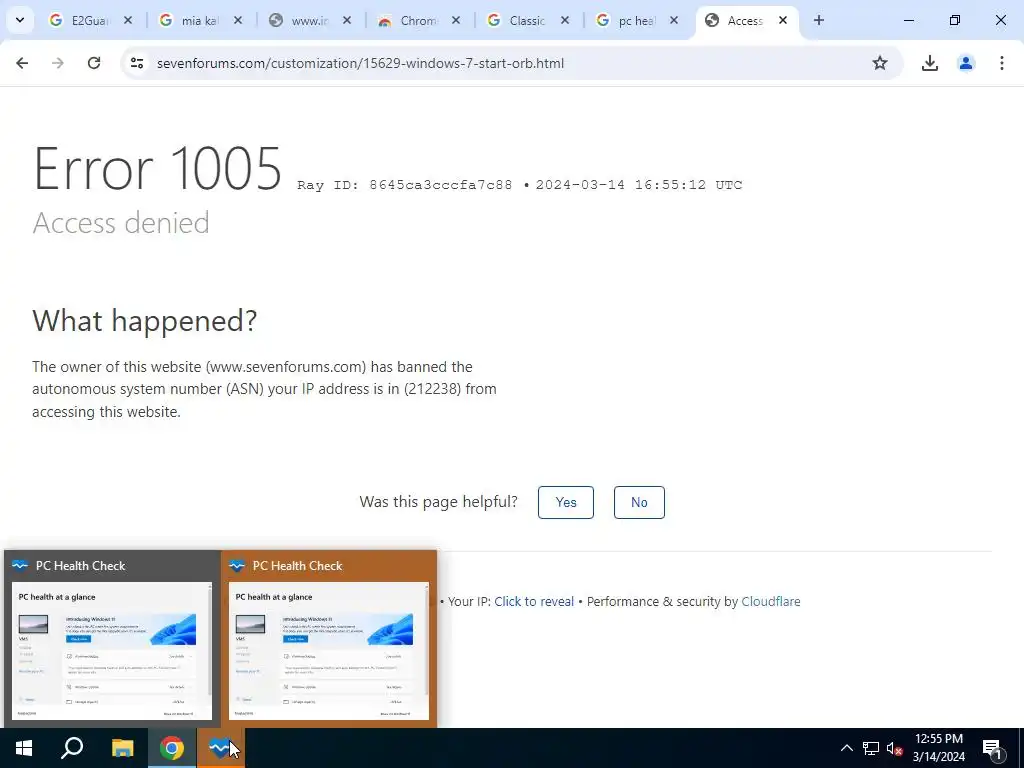The image size is (1024, 768).
Task: Click the muted volume tray icon
Action: point(894,748)
